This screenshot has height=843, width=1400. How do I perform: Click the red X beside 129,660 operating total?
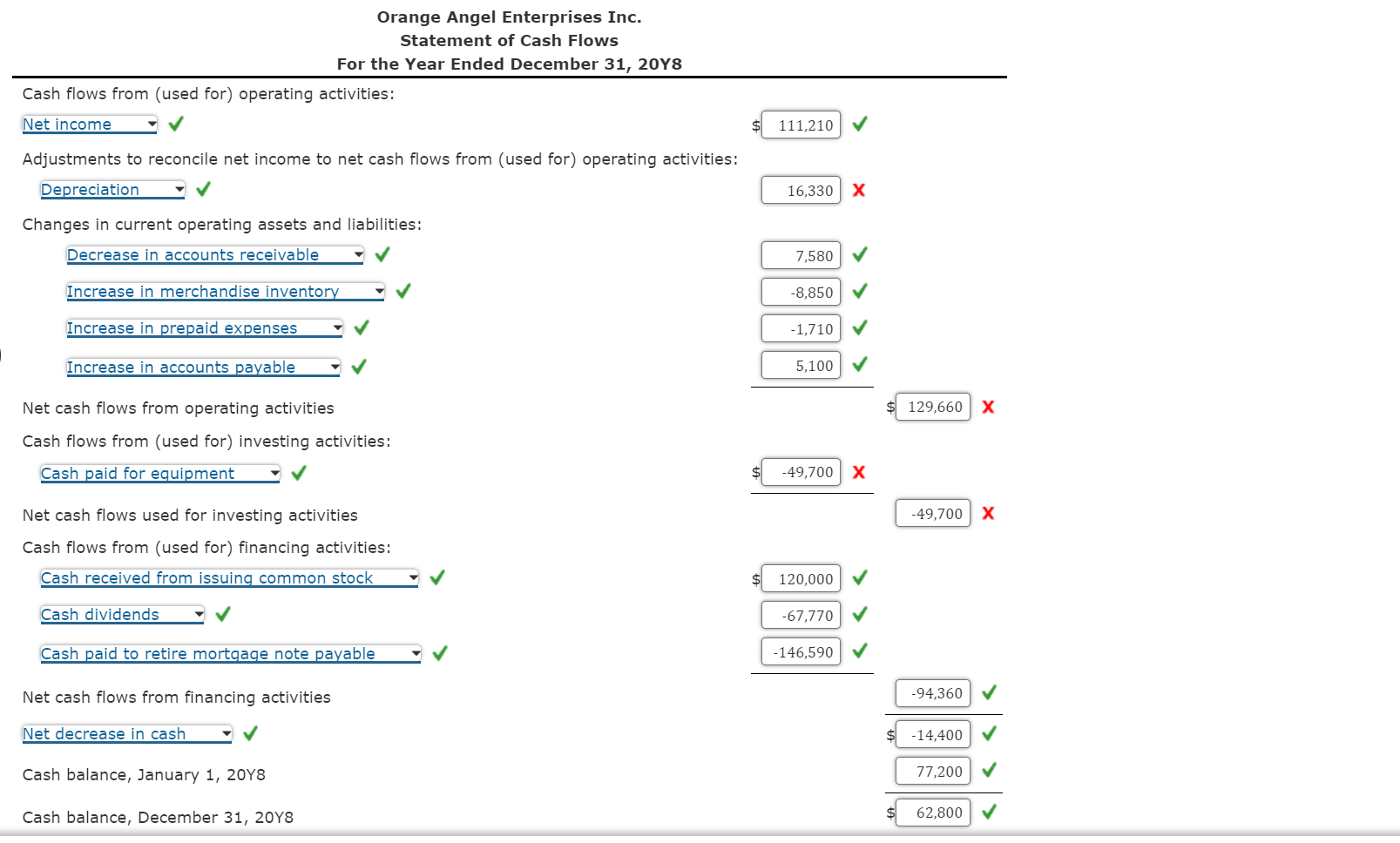(988, 407)
